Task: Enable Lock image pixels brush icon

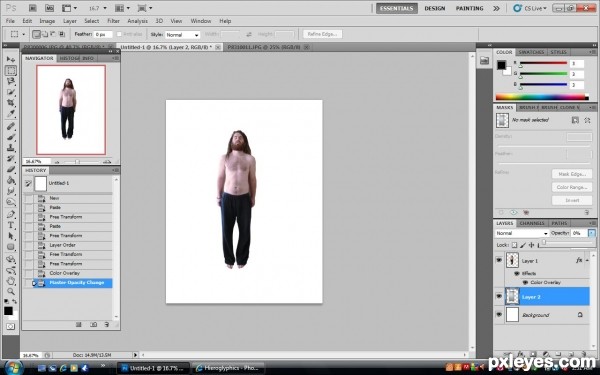Action: 523,245
